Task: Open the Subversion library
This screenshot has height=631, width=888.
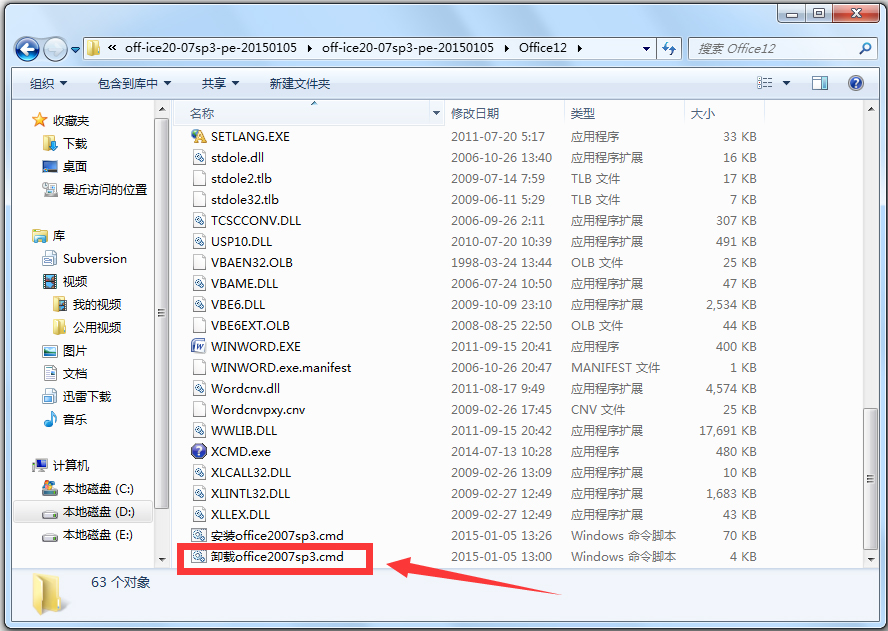Action: 84,259
